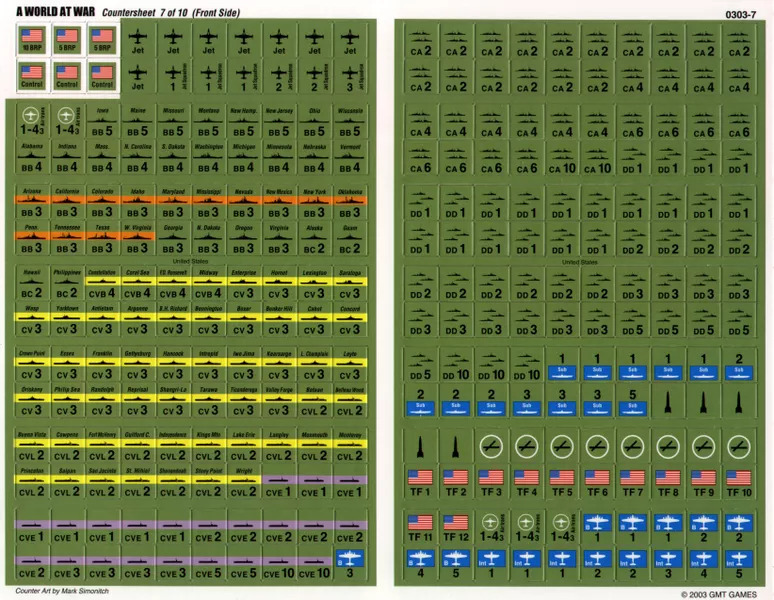This screenshot has height=600, width=774.
Task: Select the Iowa BB 5 battleship counter
Action: coord(102,123)
